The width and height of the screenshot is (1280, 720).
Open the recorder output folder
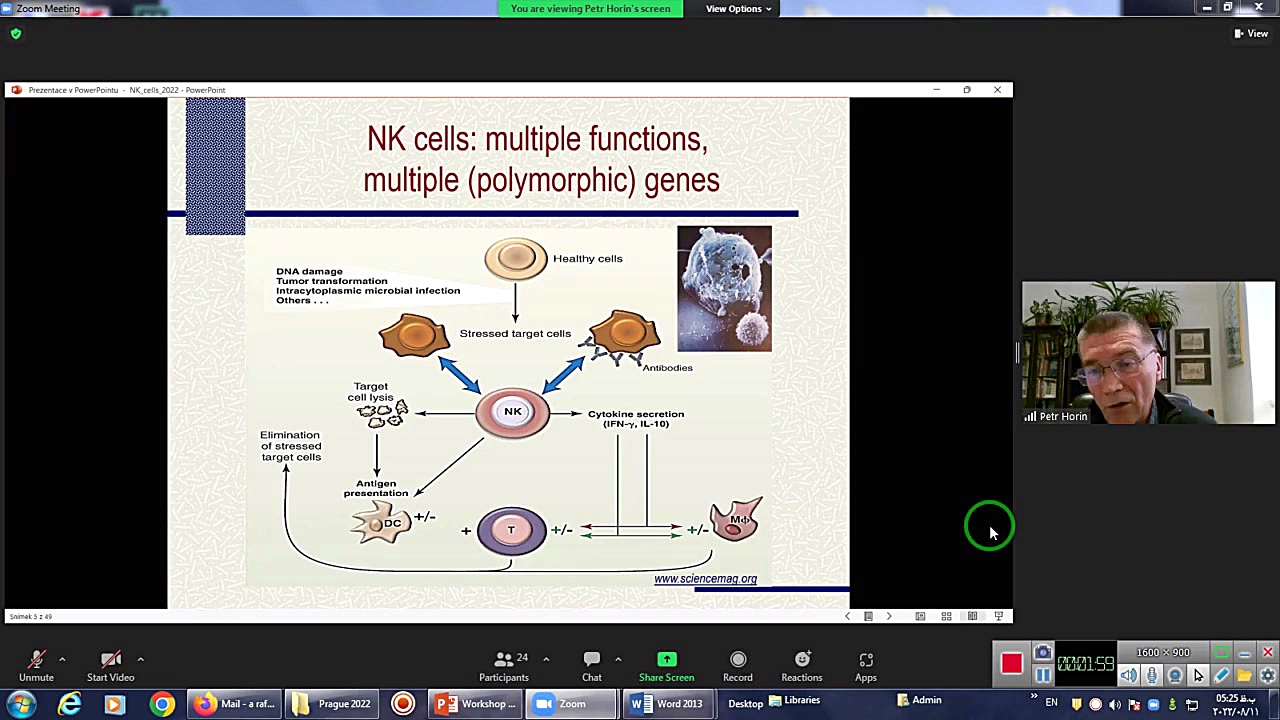[x=1244, y=676]
